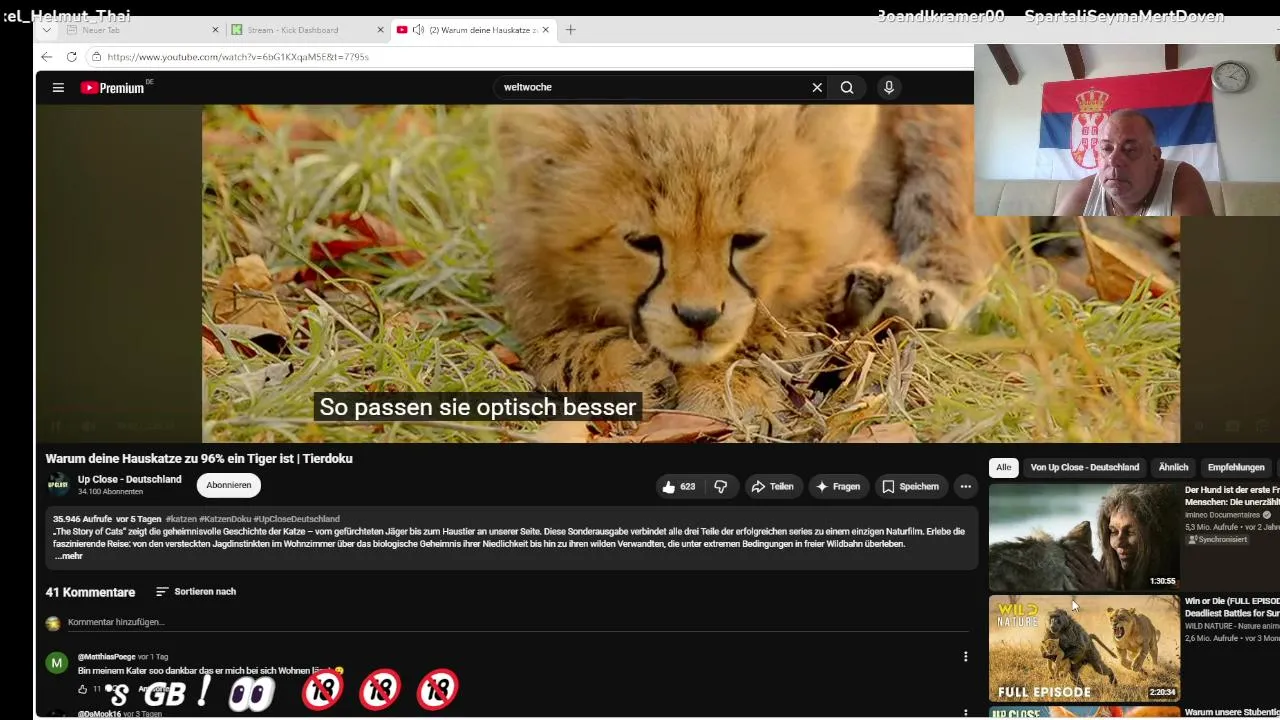1280x720 pixels.
Task: Go to YouTube Premium home logo
Action: [113, 88]
